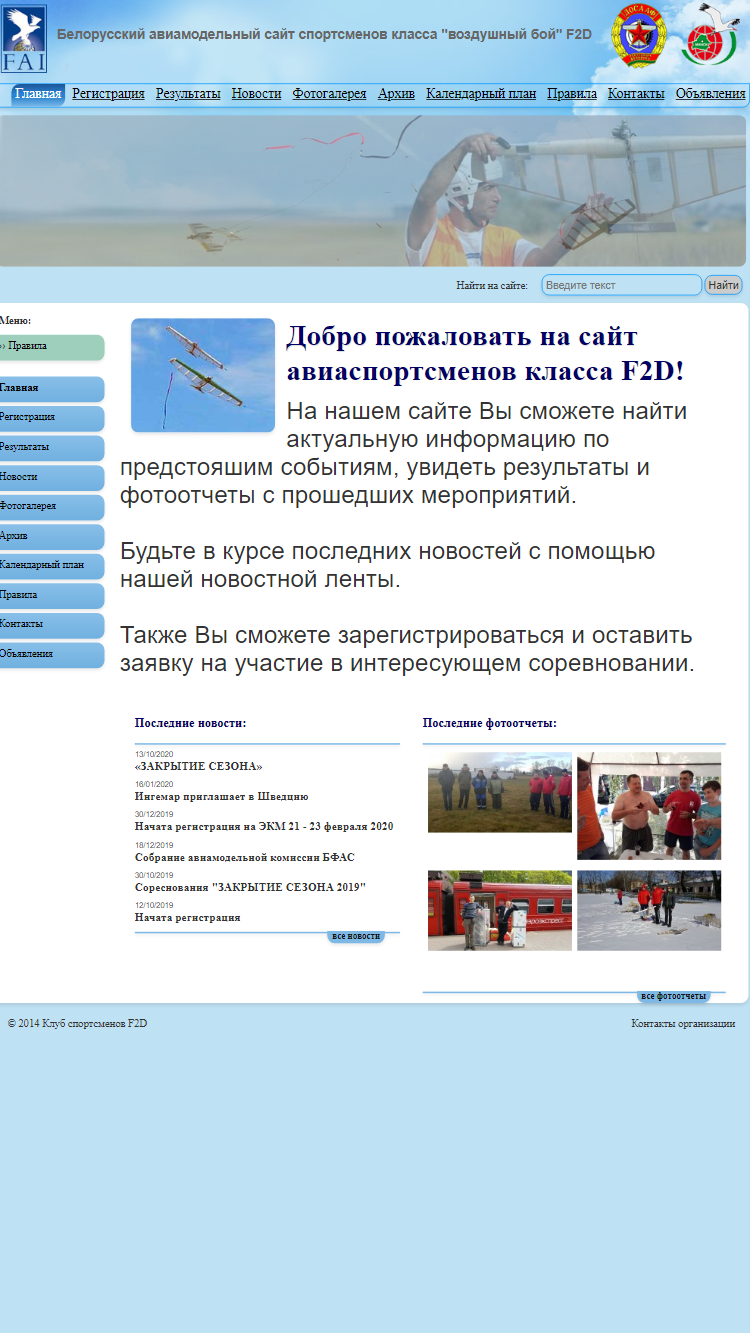
Task: Select Фотогалерея in left sidebar
Action: tap(51, 507)
